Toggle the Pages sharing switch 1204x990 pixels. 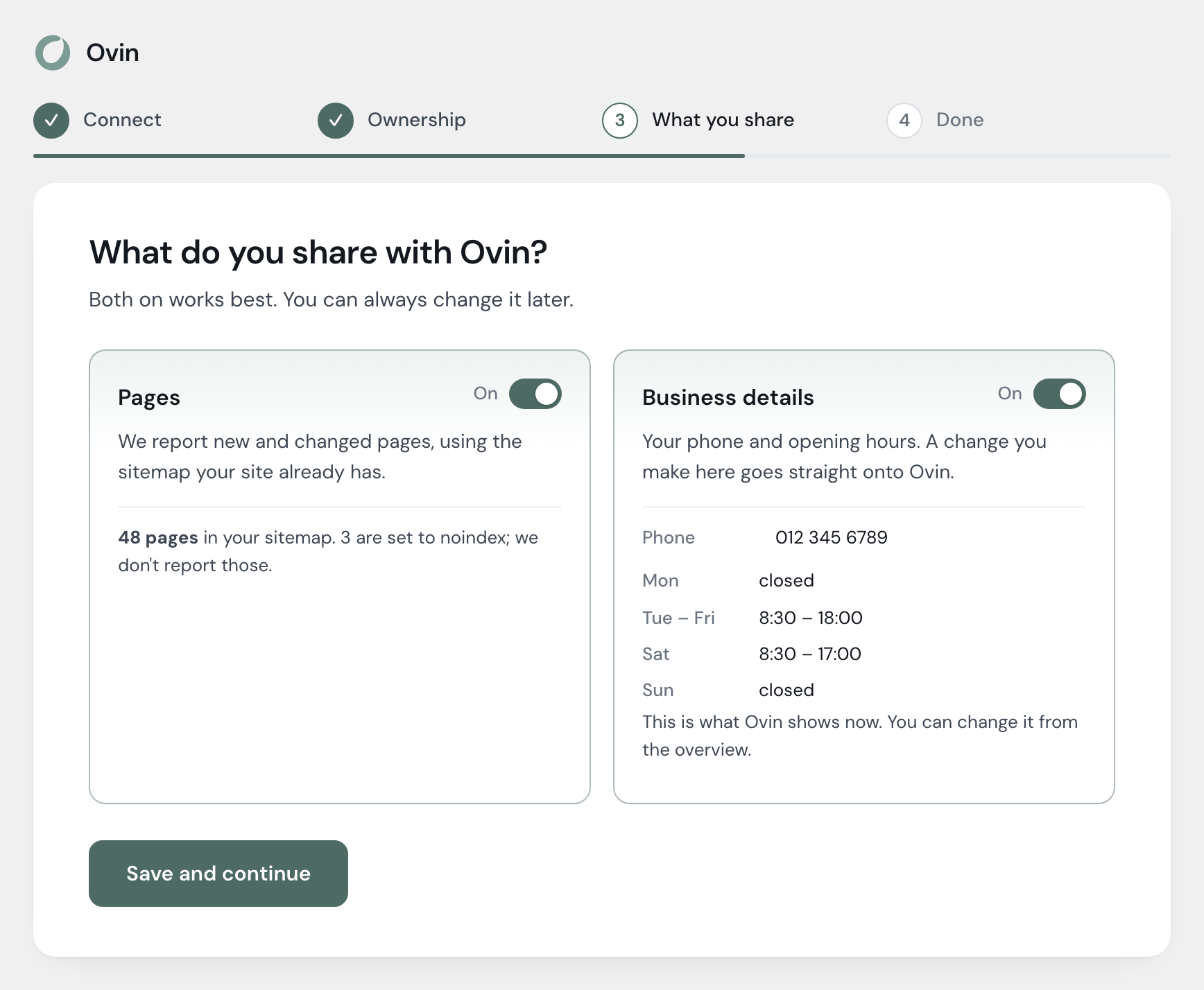point(535,394)
